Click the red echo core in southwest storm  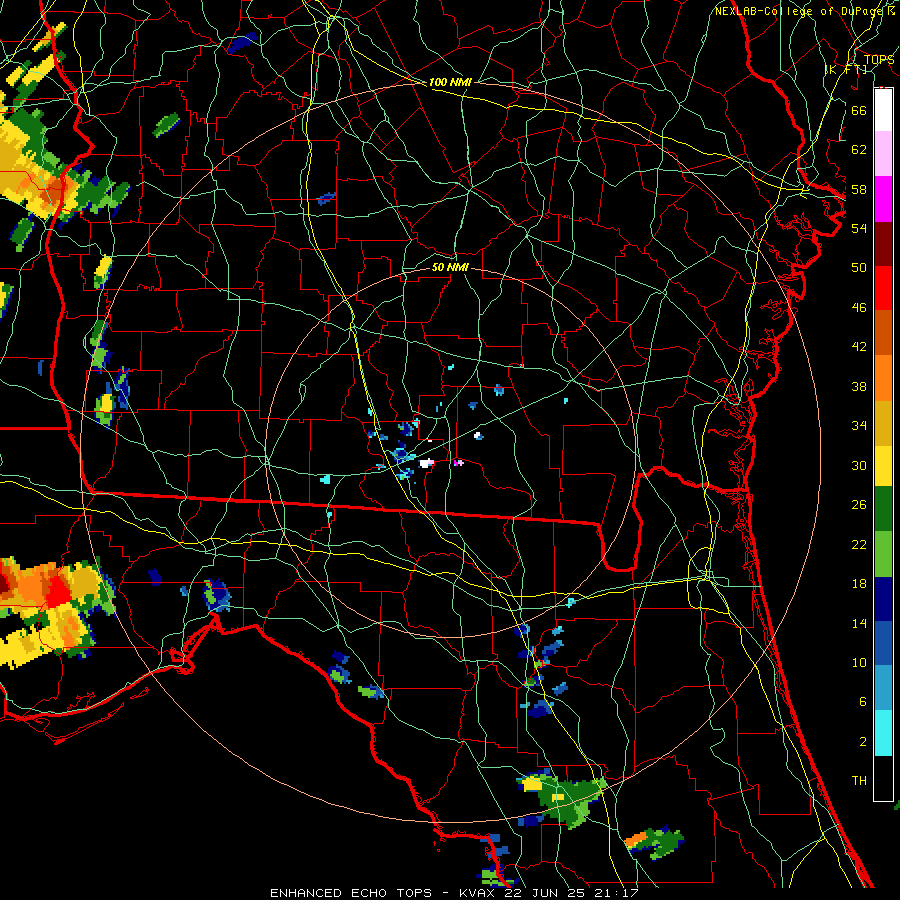pyautogui.click(x=58, y=591)
